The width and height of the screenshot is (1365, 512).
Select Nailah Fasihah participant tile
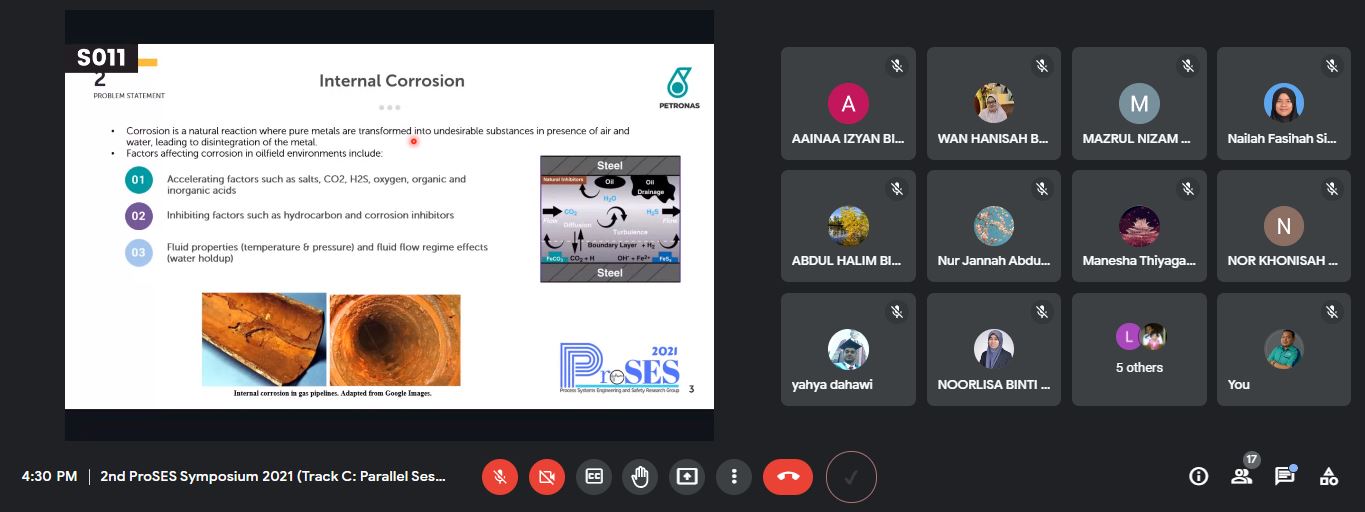(1284, 103)
